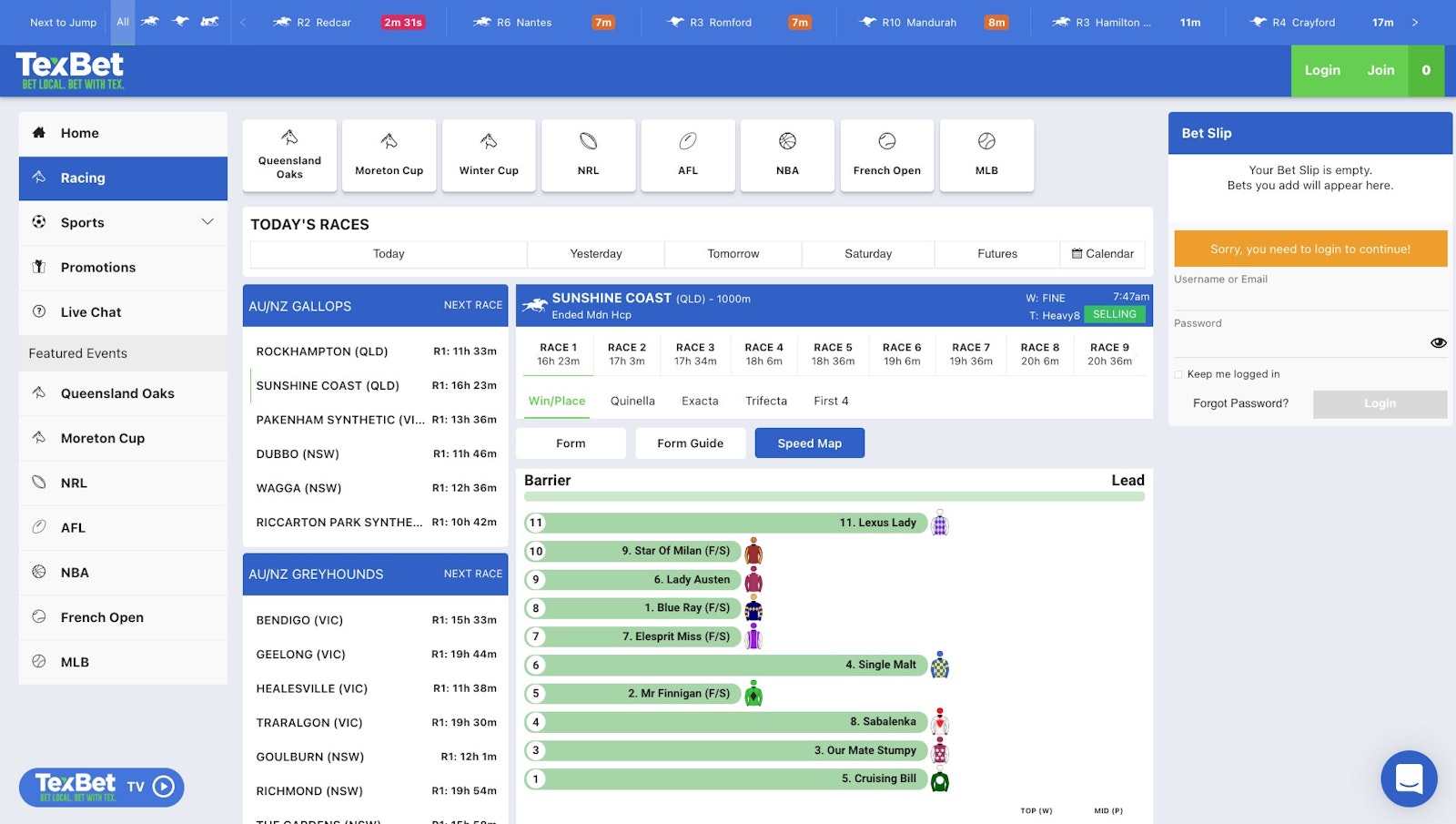Expand the Sports sidebar menu
1456x824 pixels.
tap(207, 222)
